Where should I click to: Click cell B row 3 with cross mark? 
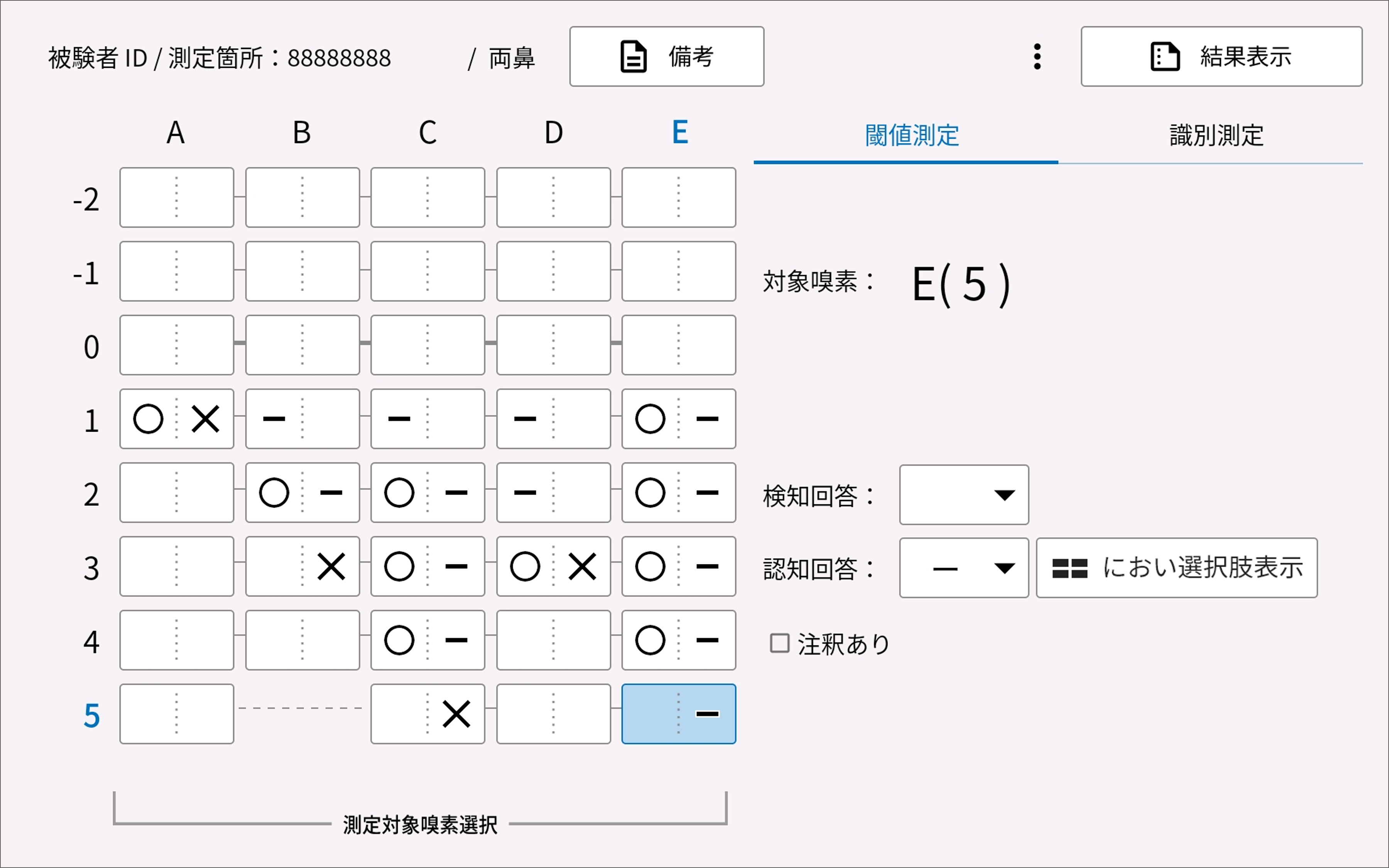click(302, 566)
